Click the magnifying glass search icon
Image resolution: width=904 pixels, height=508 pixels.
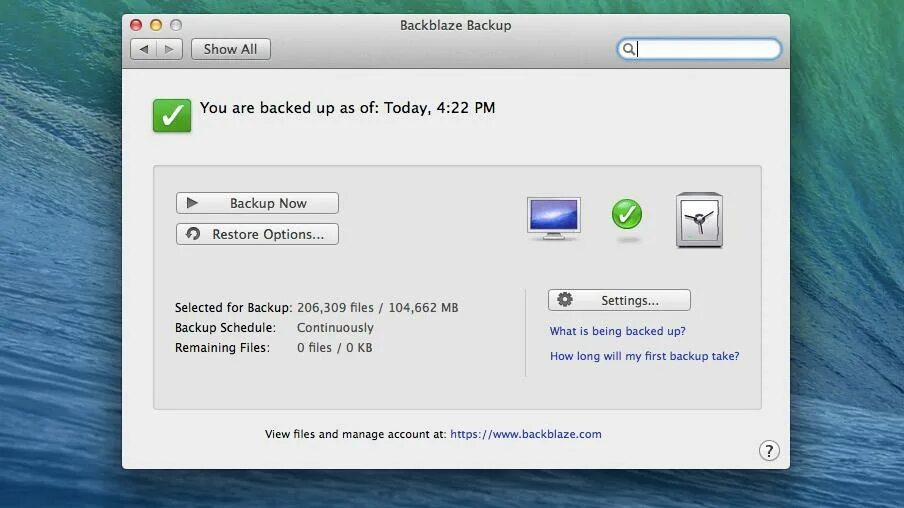pyautogui.click(x=628, y=49)
